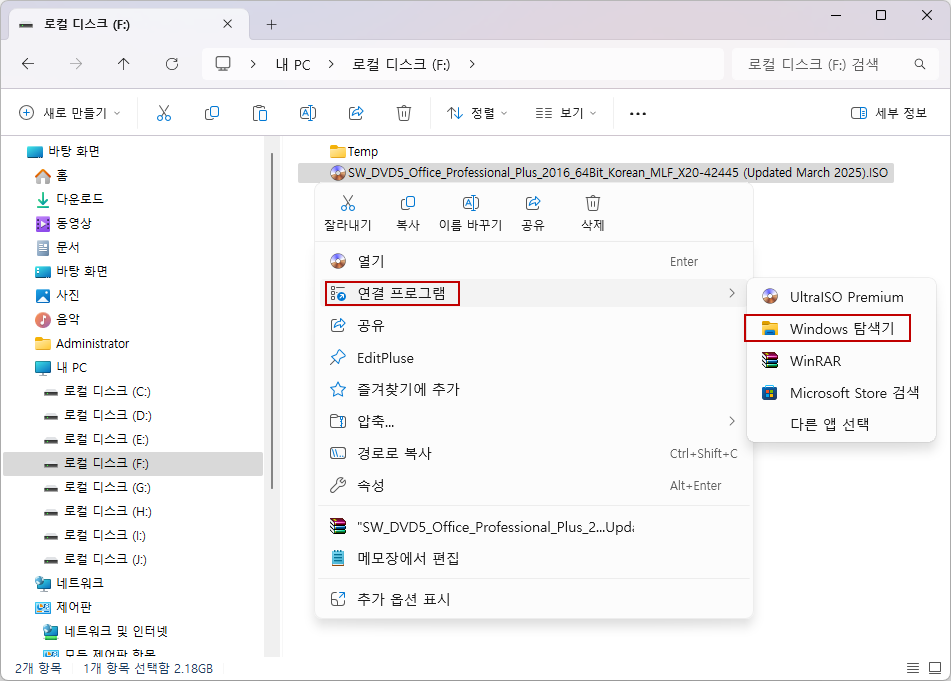Click the Copy icon in the toolbar
This screenshot has height=681, width=951.
click(212, 113)
